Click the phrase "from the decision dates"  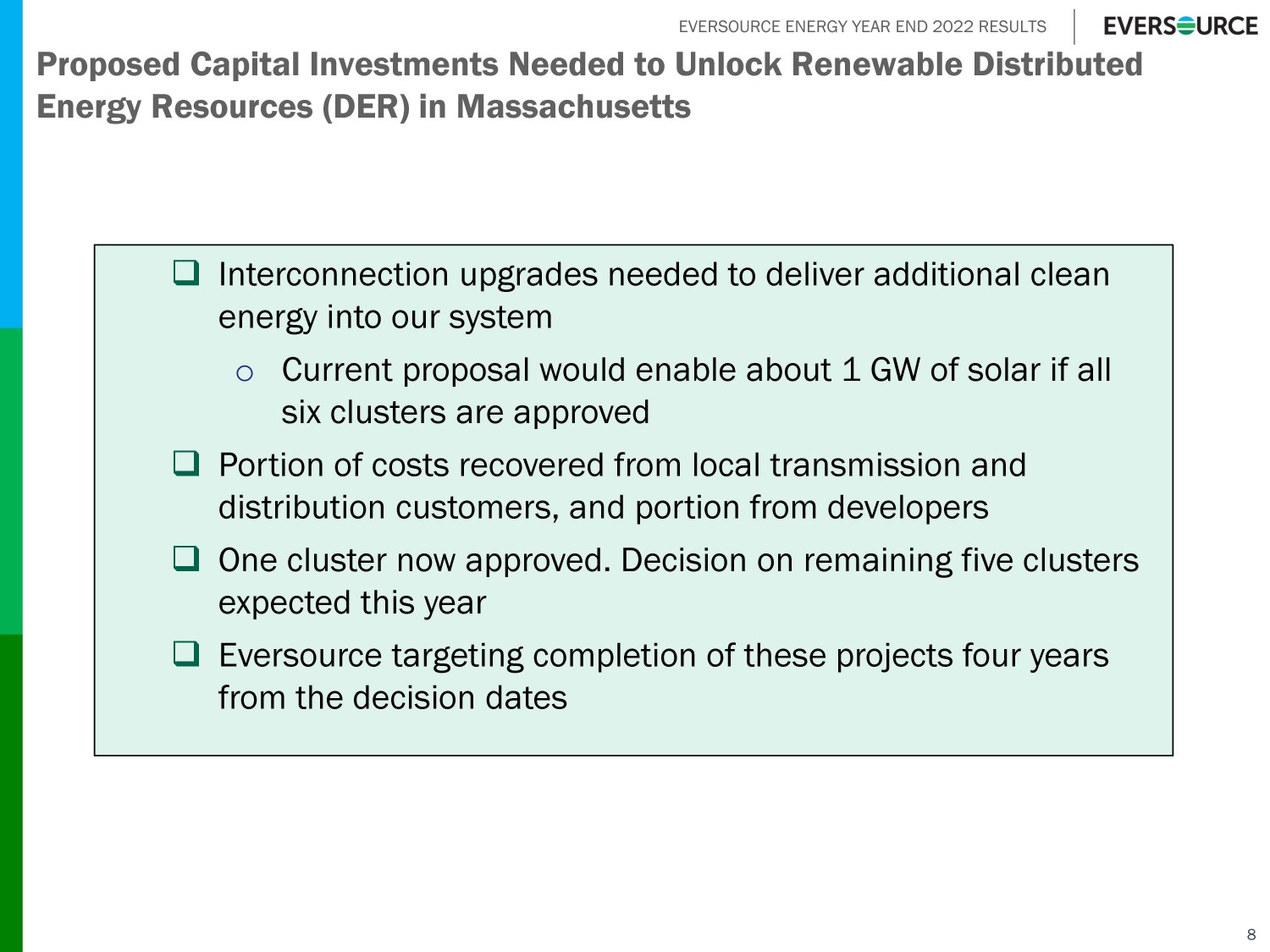(393, 698)
